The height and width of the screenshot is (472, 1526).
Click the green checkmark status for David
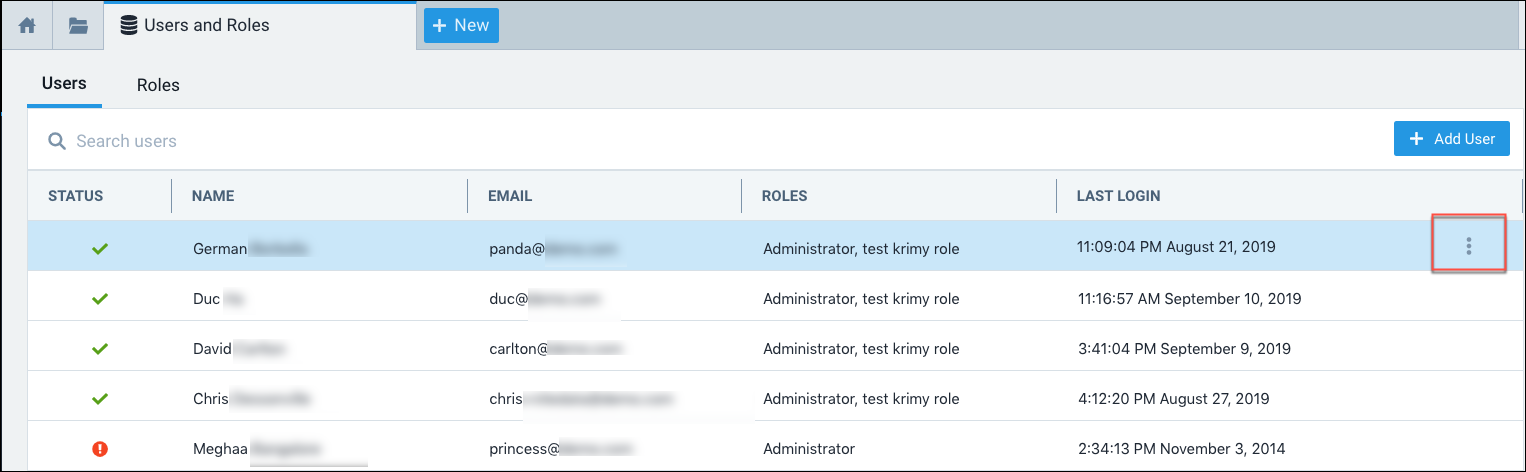point(99,348)
